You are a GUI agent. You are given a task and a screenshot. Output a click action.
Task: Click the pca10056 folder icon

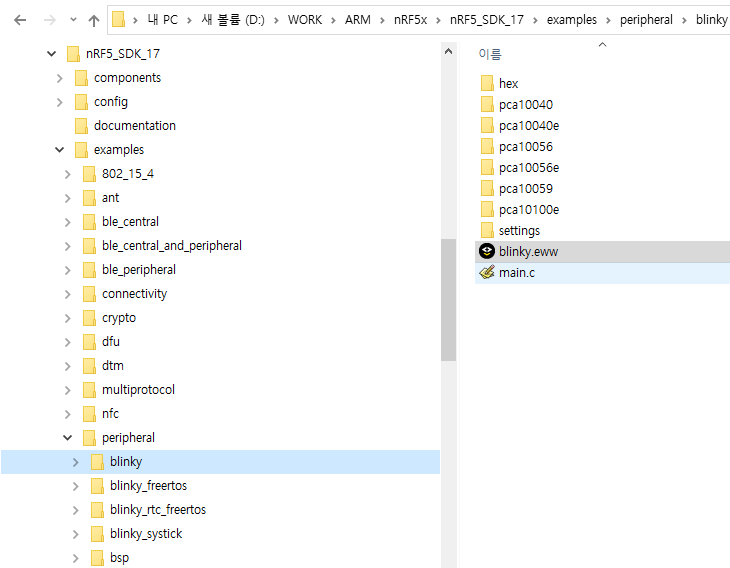coord(487,146)
